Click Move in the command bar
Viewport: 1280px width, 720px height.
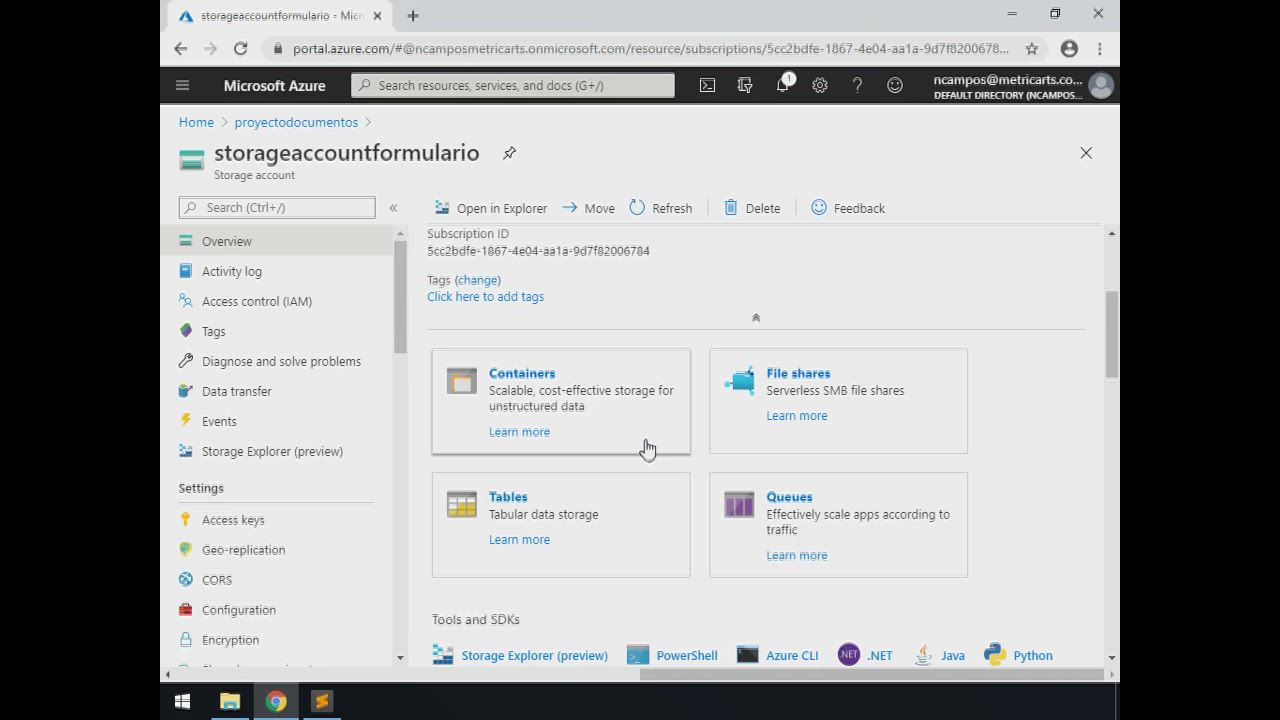(x=588, y=208)
